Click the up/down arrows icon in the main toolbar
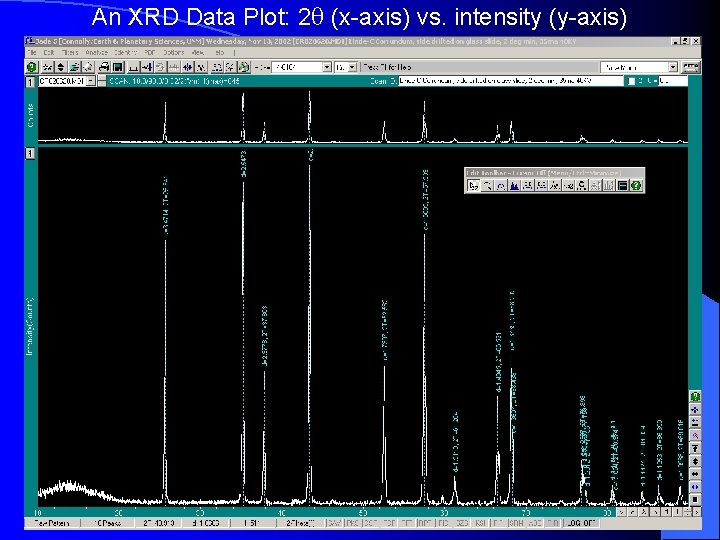The image size is (720, 540). (x=60, y=68)
